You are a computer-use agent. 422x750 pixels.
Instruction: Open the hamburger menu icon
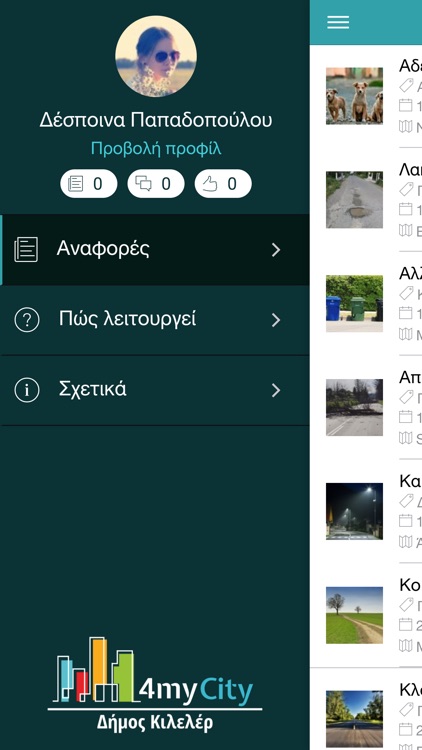pos(338,22)
